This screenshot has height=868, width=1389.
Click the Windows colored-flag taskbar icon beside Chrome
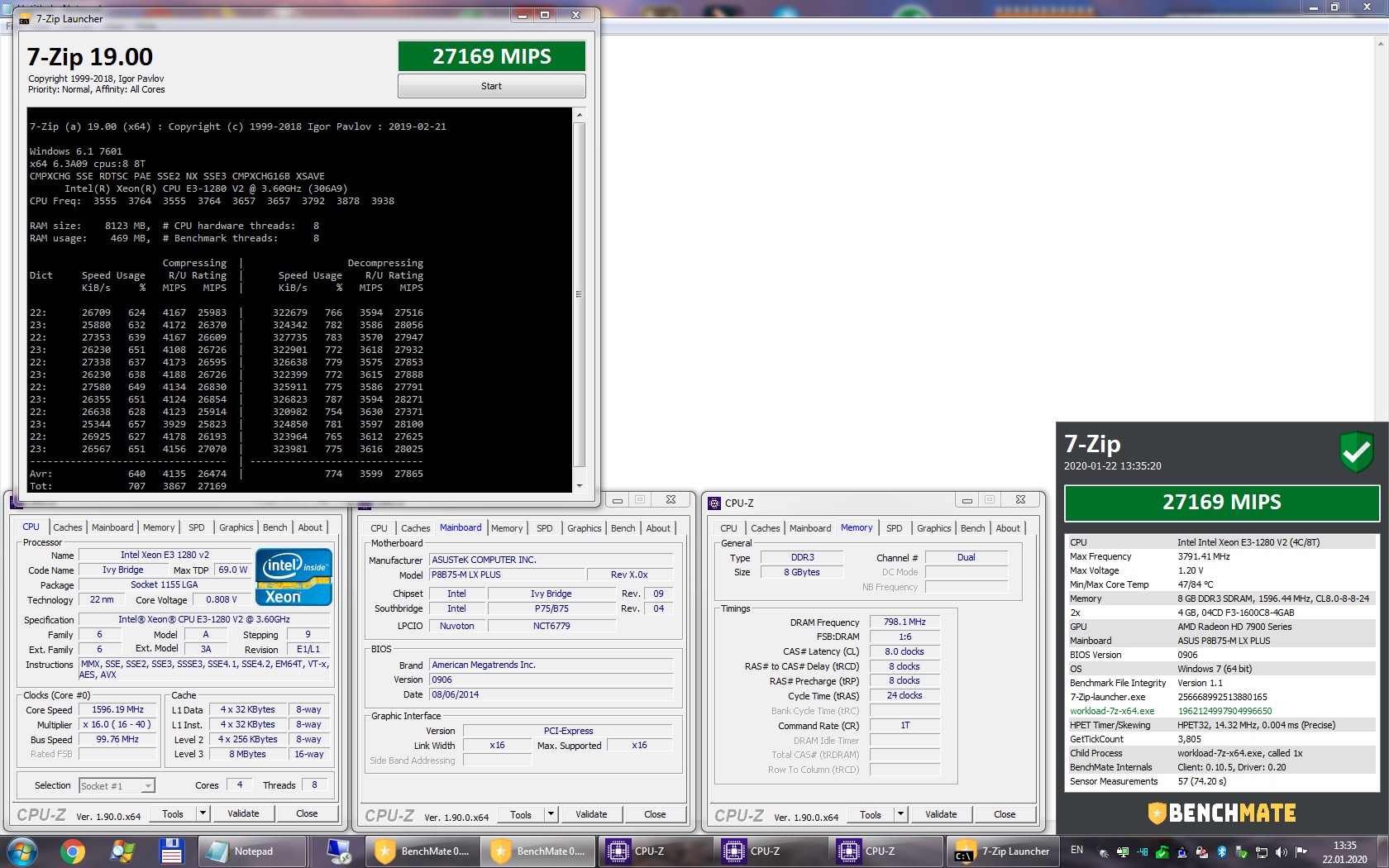pos(122,851)
